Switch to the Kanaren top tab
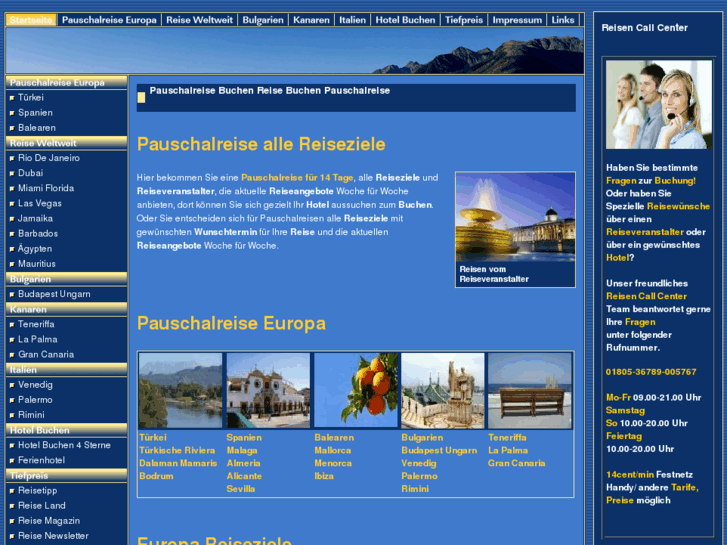This screenshot has height=545, width=727. (311, 20)
